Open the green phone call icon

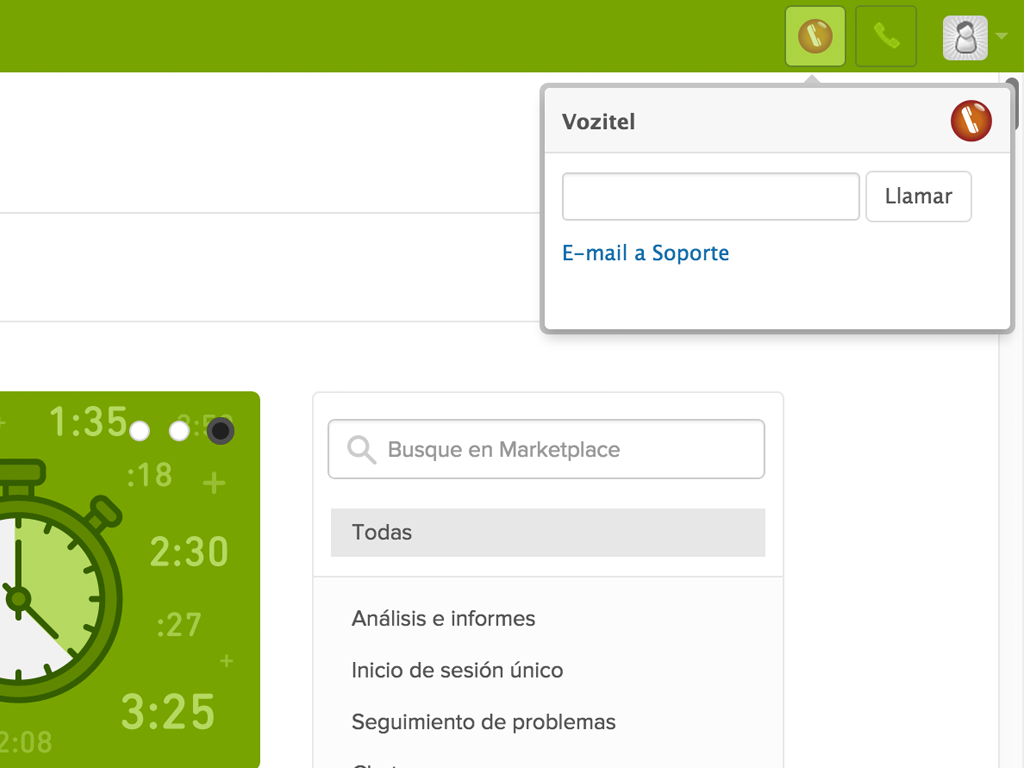[x=886, y=37]
